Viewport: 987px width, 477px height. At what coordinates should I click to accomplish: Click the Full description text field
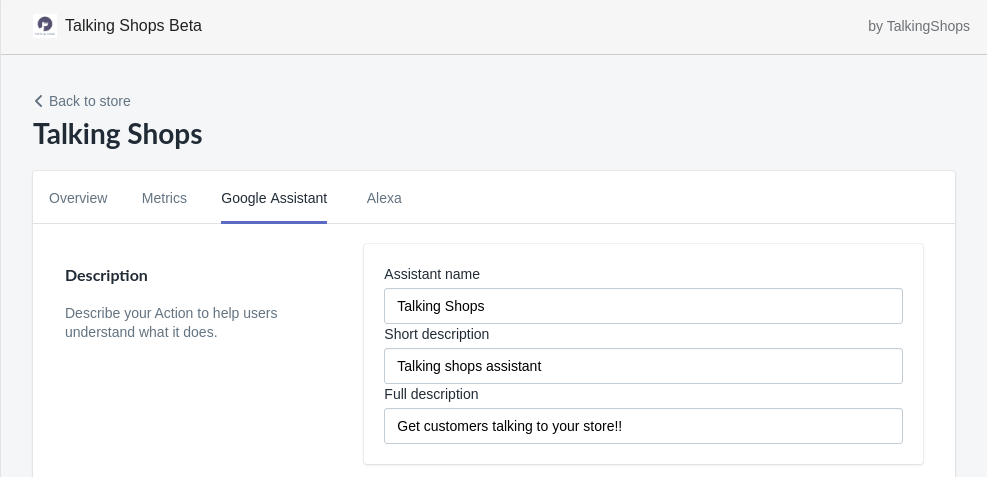[x=643, y=426]
